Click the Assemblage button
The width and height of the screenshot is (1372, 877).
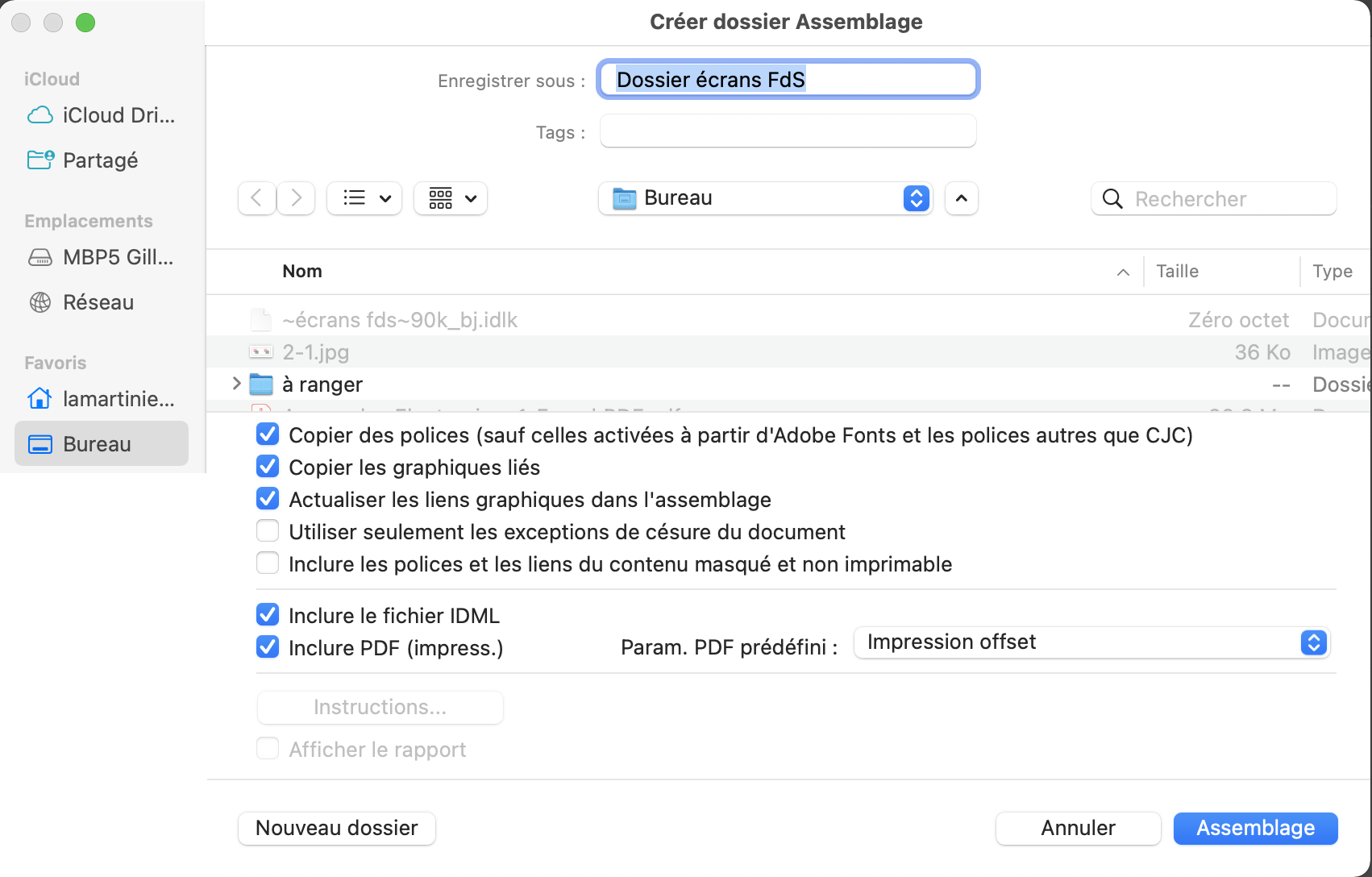[x=1255, y=829]
